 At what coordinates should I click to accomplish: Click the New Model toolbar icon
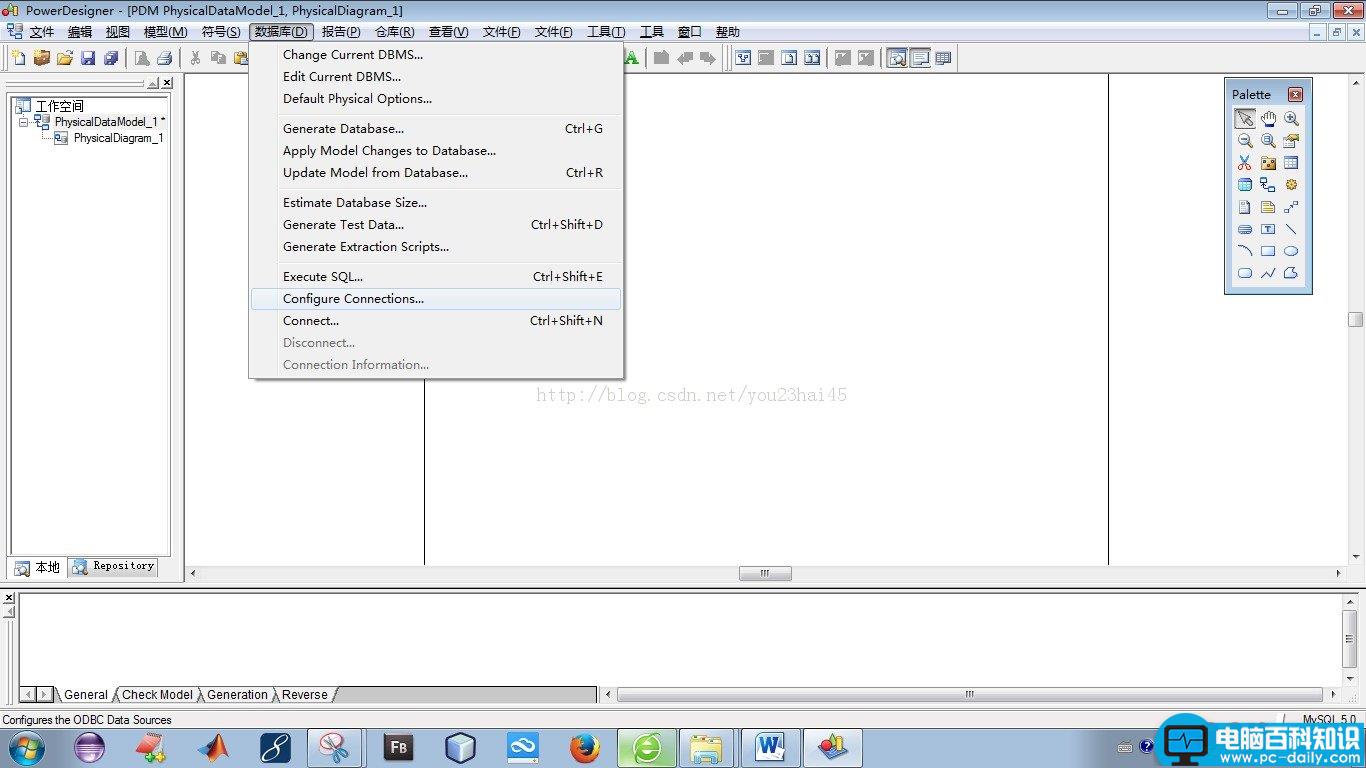18,58
